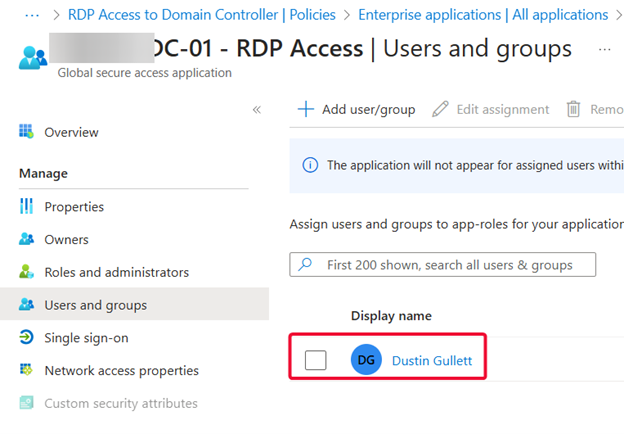This screenshot has width=624, height=434.
Task: Click Add user/group button
Action: tap(357, 109)
